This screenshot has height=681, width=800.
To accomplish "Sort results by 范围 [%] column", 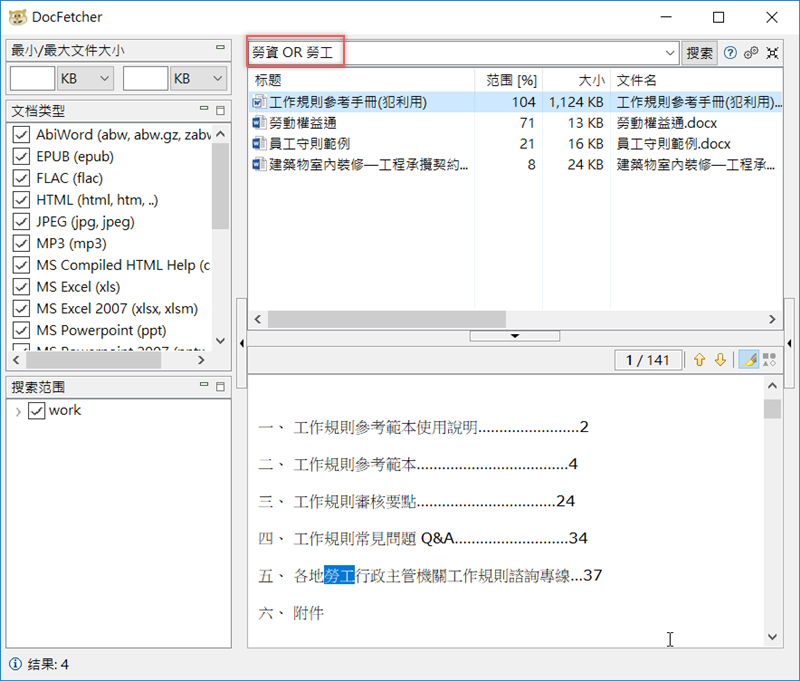I will click(x=509, y=80).
